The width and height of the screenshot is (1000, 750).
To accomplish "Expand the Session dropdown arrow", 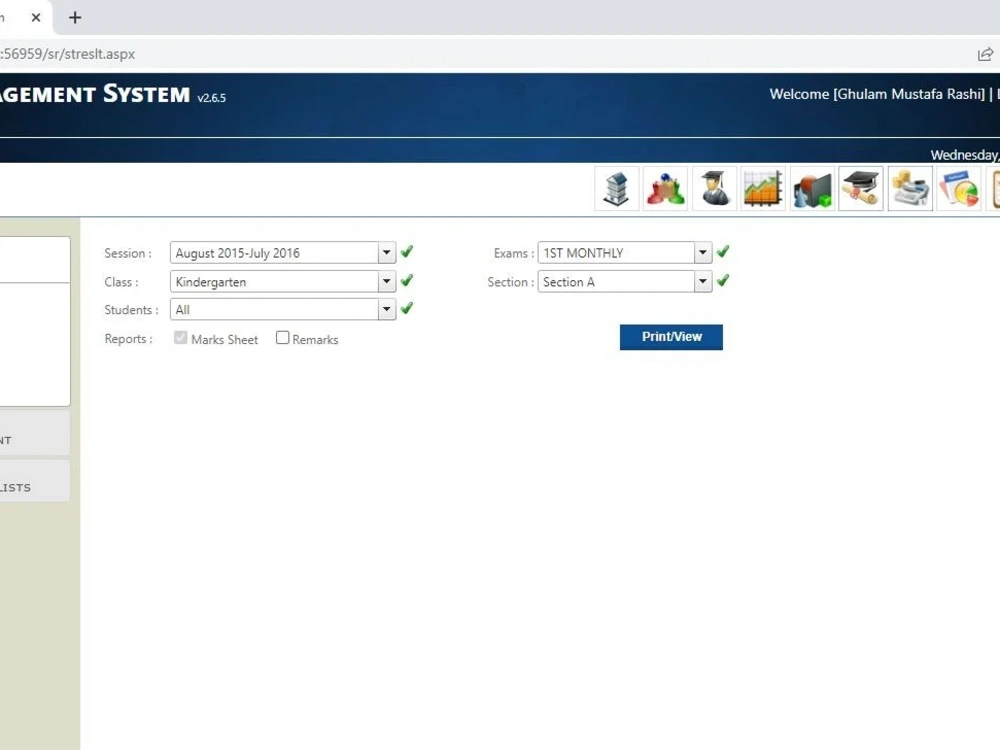I will [386, 253].
